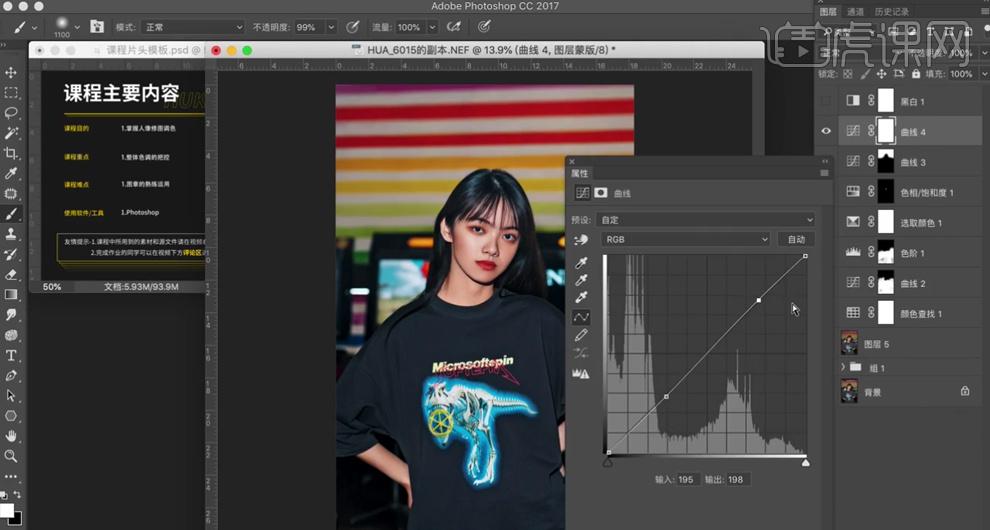Select the Brush tool in the toolbox

(11, 214)
